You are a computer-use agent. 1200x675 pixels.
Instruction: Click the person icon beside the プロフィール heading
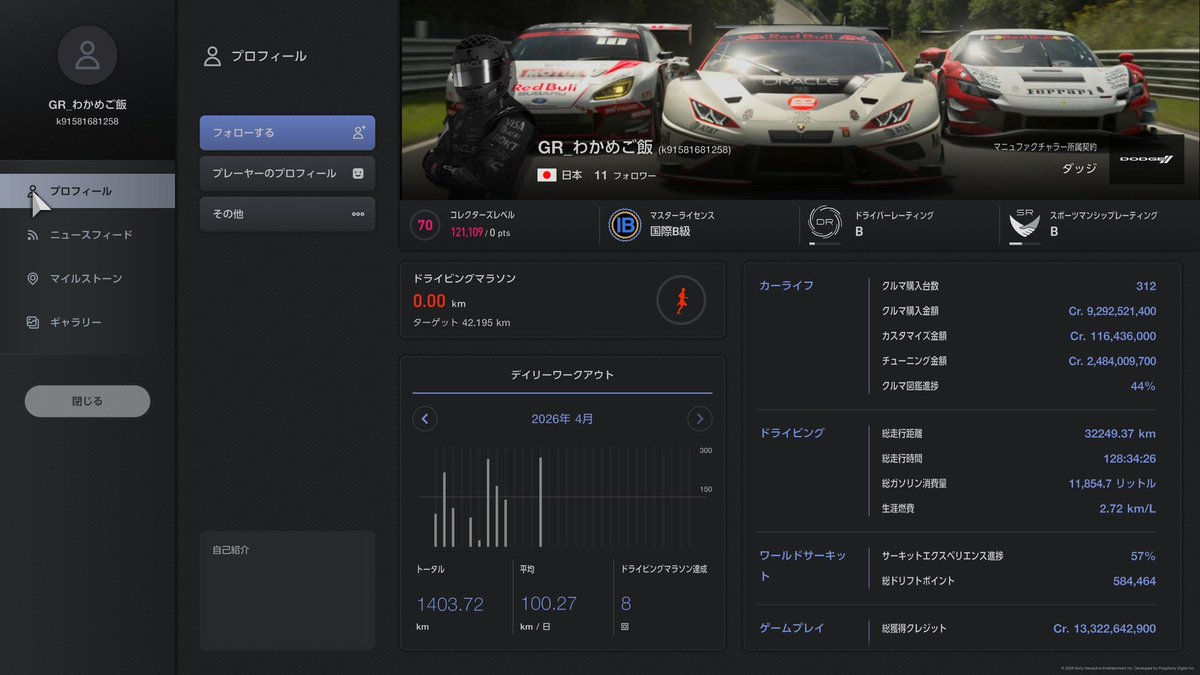coord(212,56)
